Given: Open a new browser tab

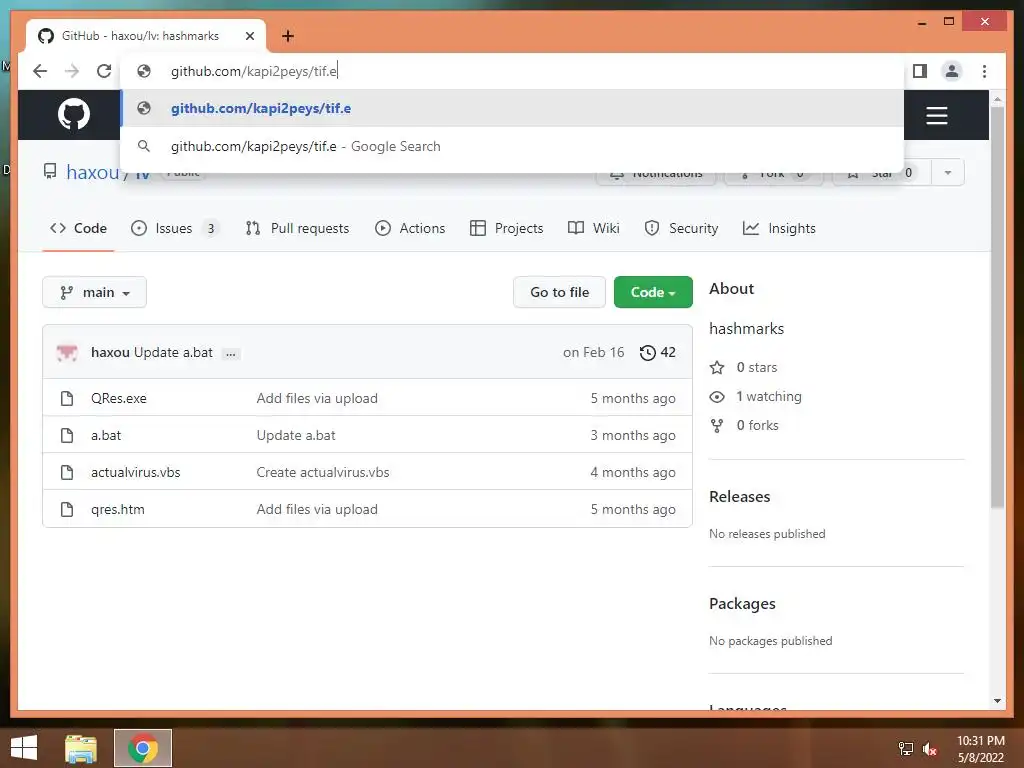Looking at the screenshot, I should [x=287, y=36].
